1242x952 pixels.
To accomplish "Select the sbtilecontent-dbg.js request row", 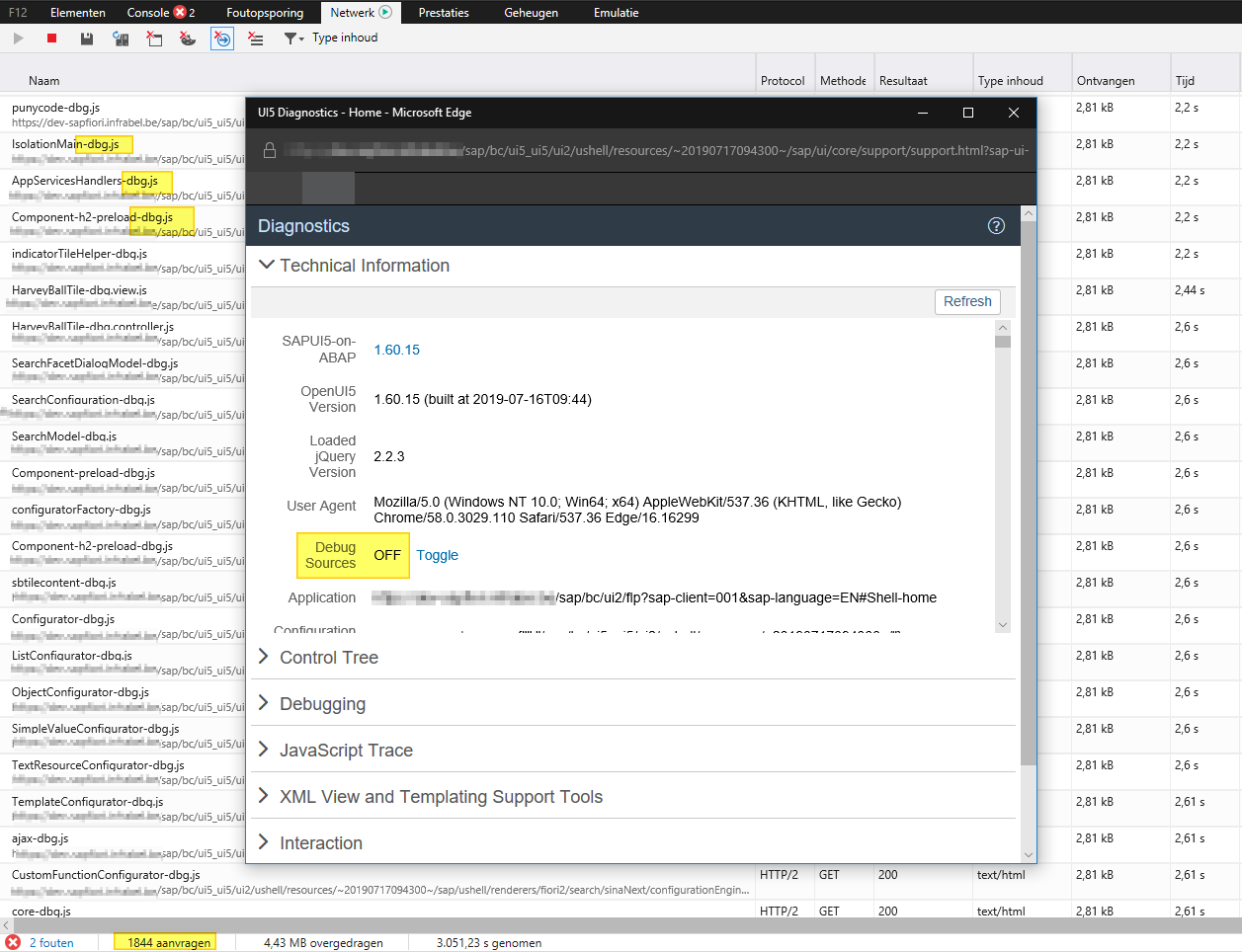I will point(123,590).
